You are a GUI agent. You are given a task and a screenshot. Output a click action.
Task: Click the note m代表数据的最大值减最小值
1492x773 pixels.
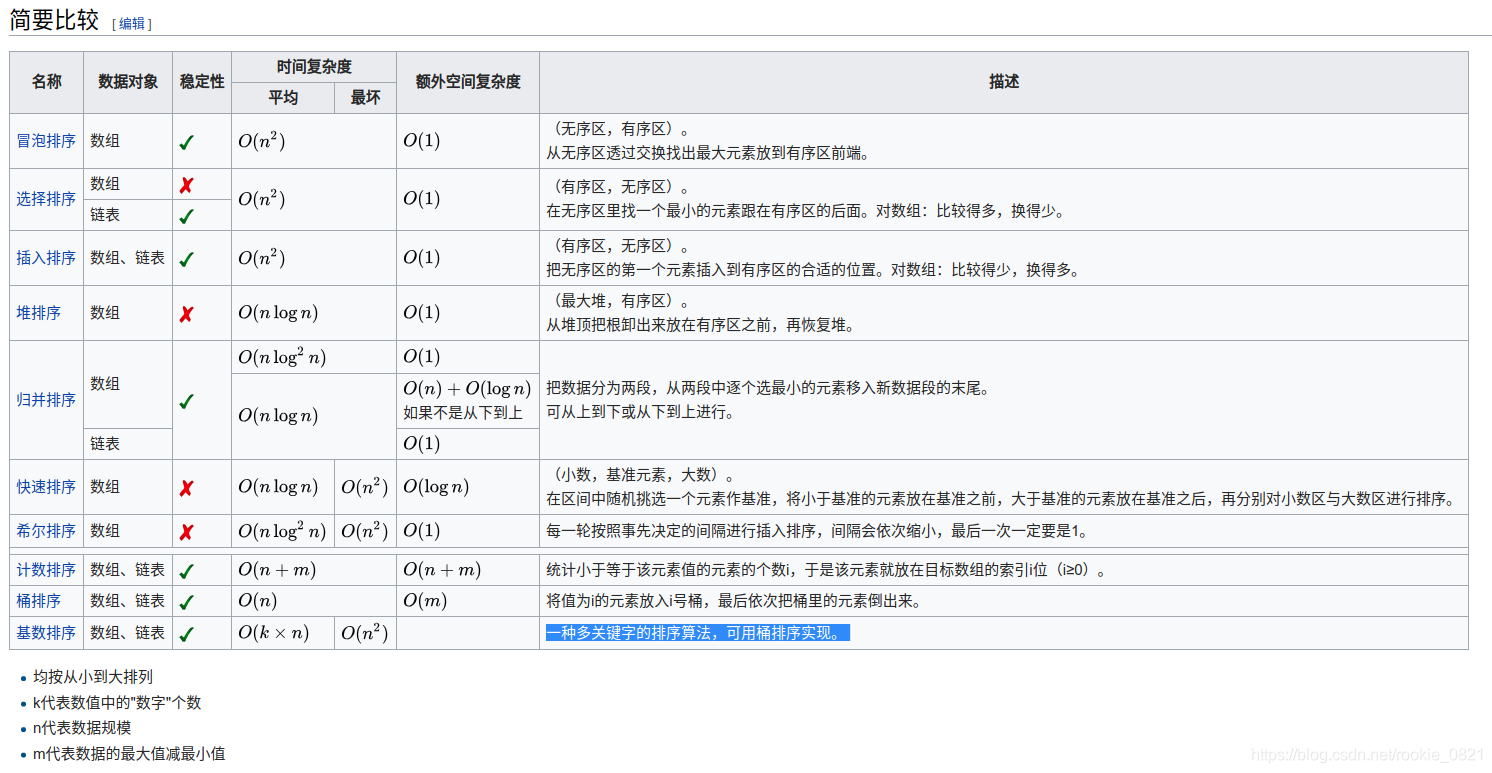pyautogui.click(x=129, y=753)
